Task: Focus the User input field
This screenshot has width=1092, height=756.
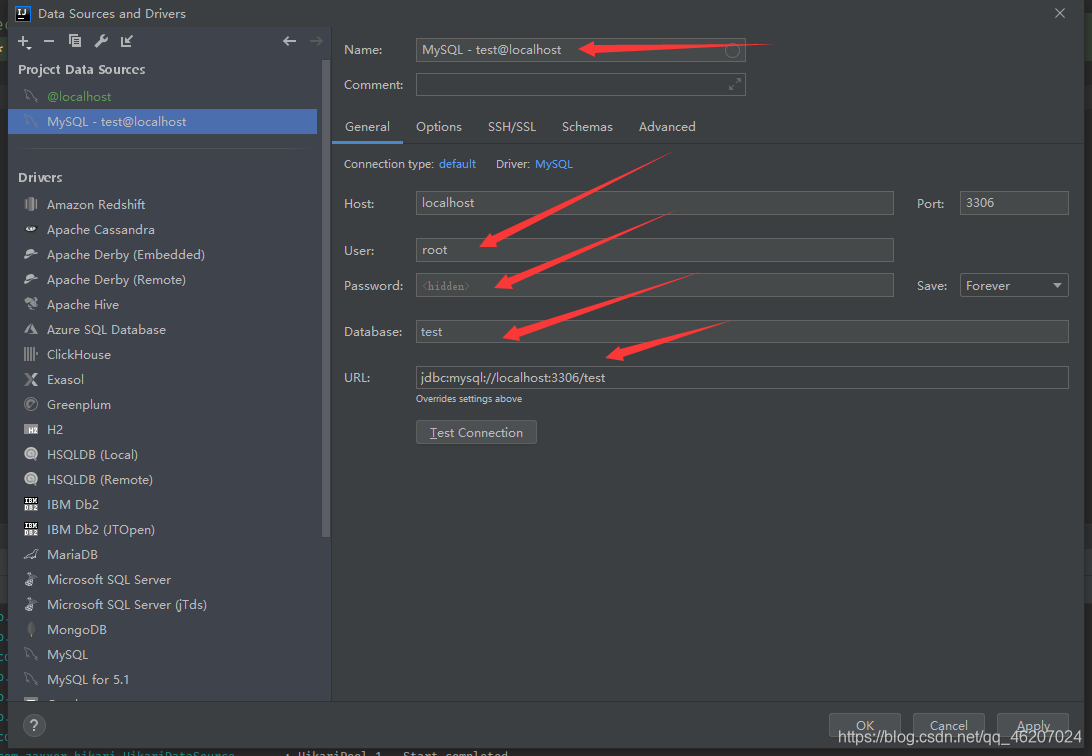Action: pyautogui.click(x=655, y=250)
